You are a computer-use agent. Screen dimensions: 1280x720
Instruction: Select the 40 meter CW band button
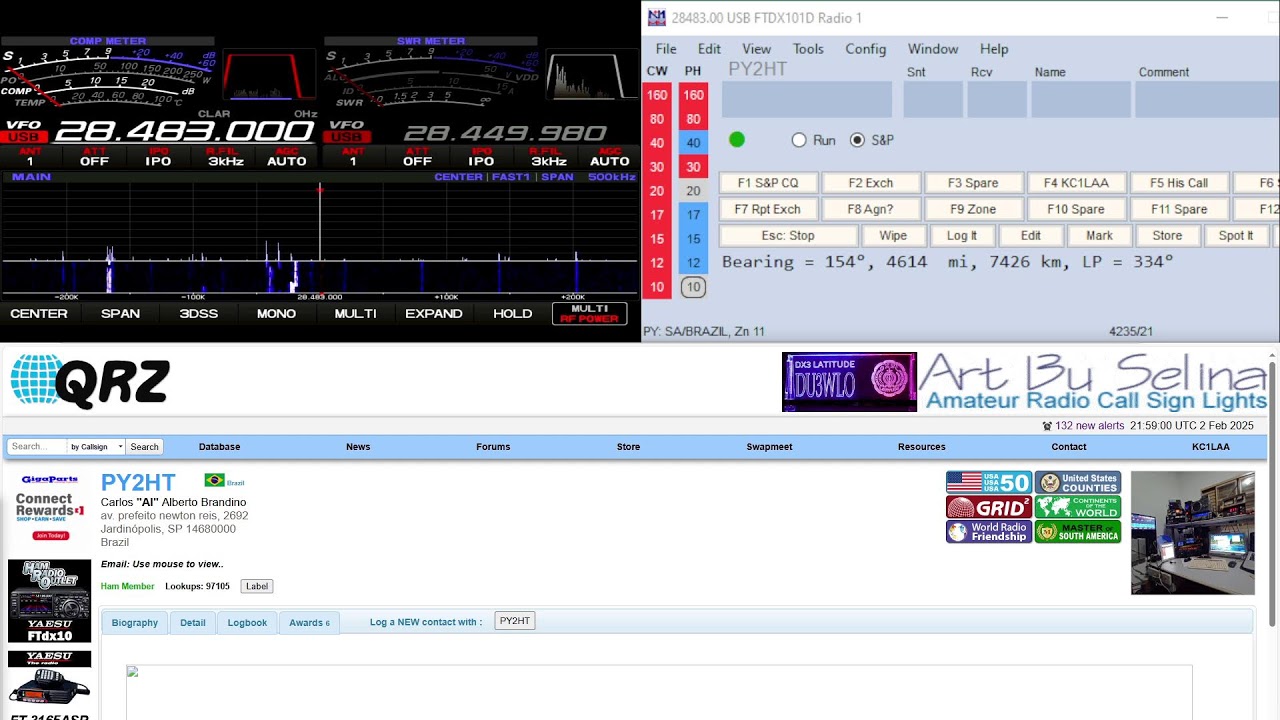[657, 143]
